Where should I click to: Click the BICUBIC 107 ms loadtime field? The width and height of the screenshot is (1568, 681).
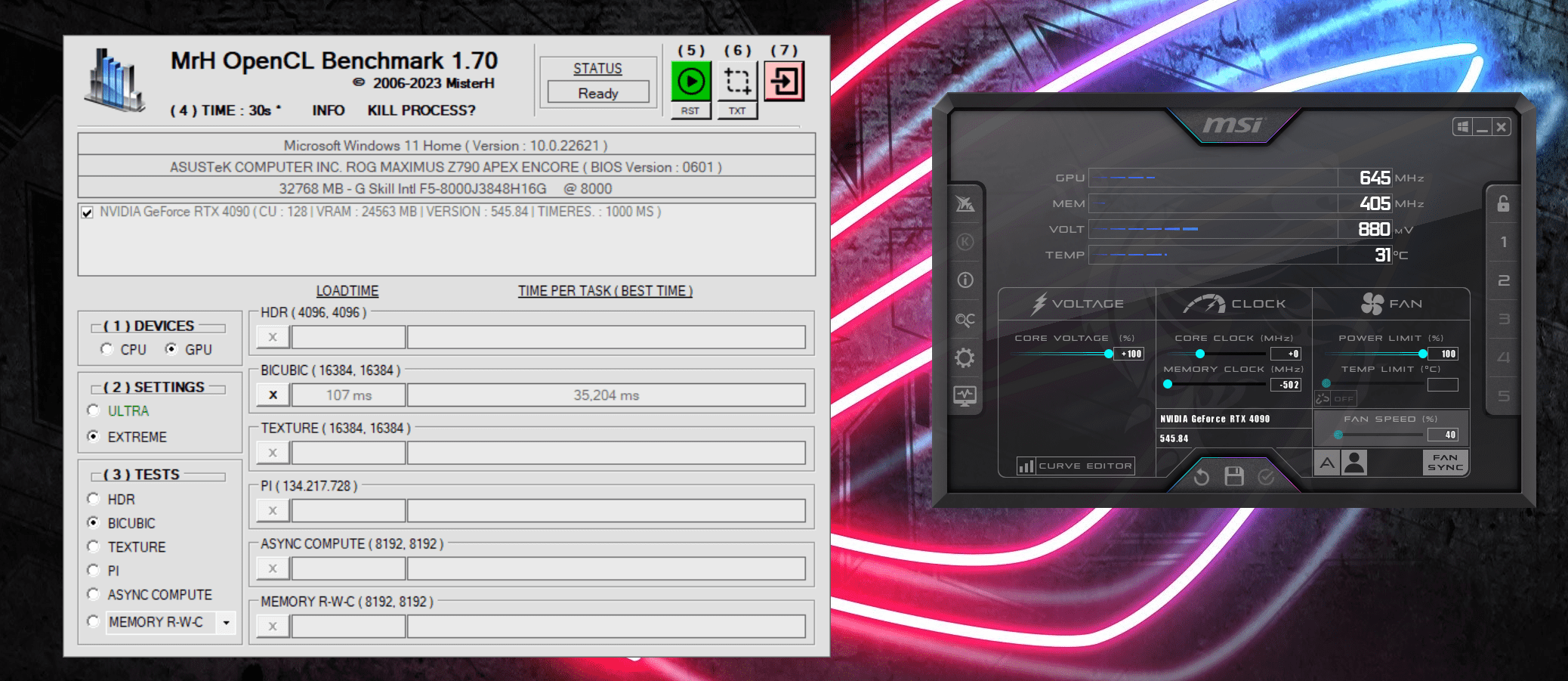[x=349, y=395]
